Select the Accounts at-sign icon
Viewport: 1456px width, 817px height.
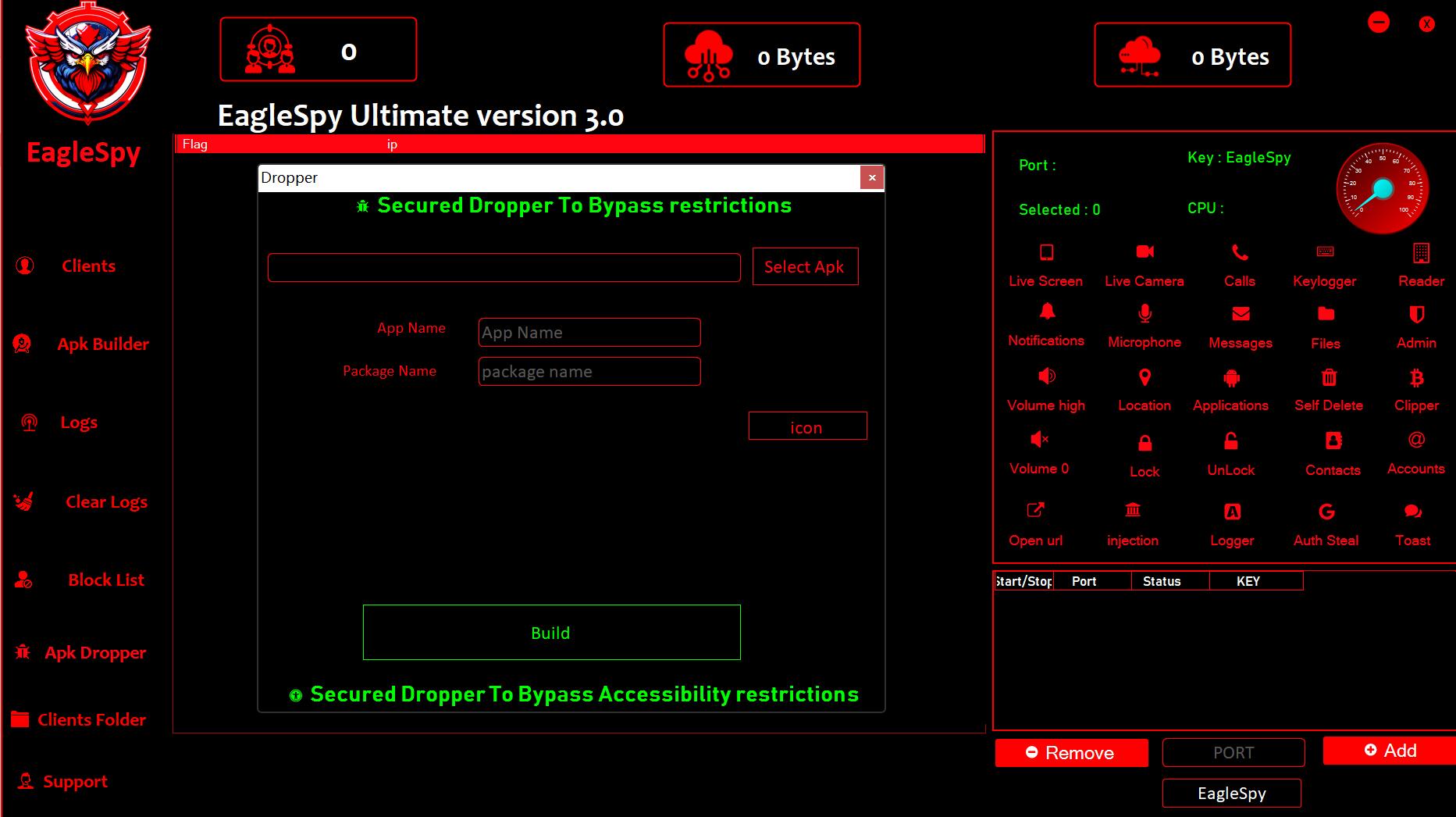coord(1416,440)
